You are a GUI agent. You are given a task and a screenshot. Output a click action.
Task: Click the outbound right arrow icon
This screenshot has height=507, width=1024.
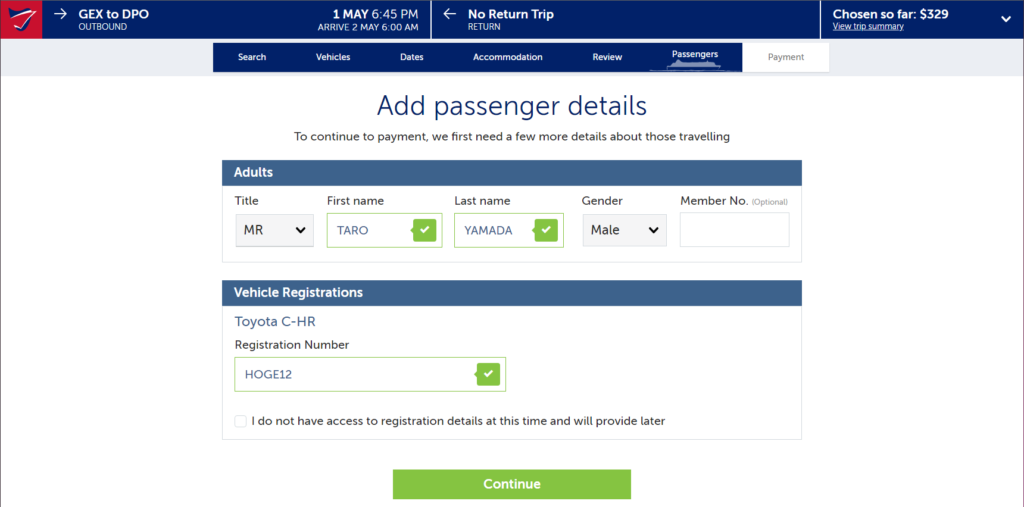[60, 14]
